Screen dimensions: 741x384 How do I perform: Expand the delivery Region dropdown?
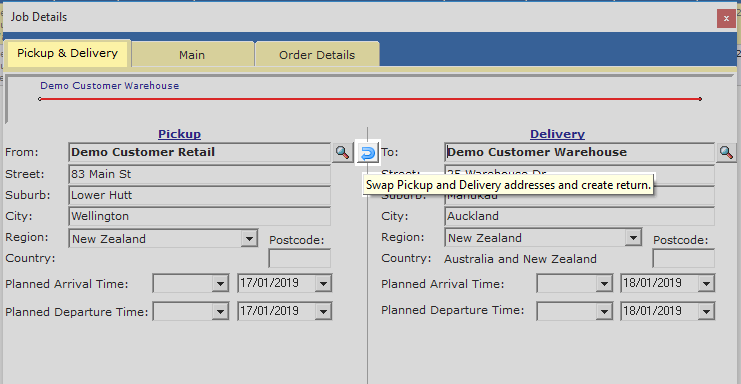pyautogui.click(x=633, y=238)
